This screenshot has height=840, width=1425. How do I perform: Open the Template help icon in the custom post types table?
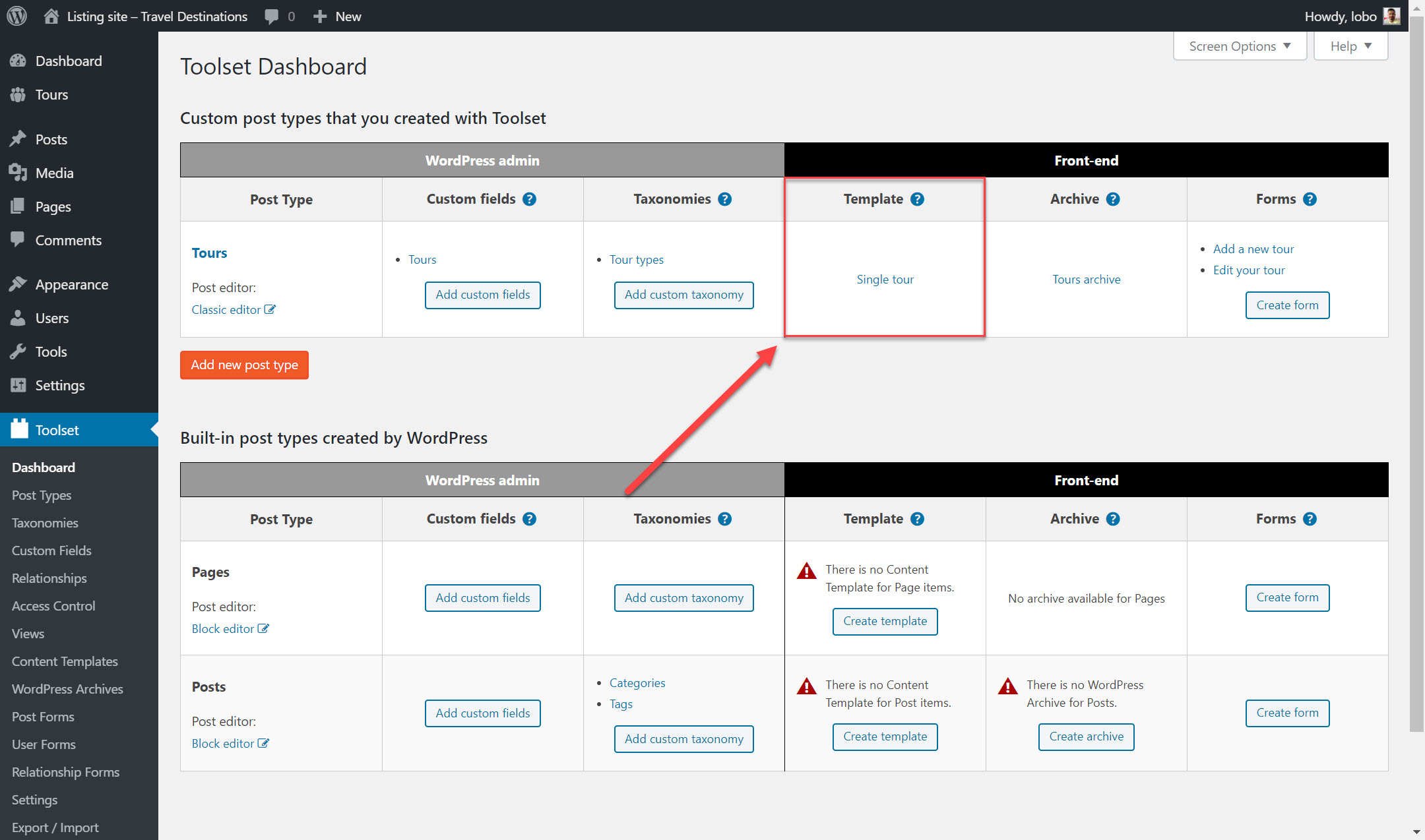pos(917,199)
